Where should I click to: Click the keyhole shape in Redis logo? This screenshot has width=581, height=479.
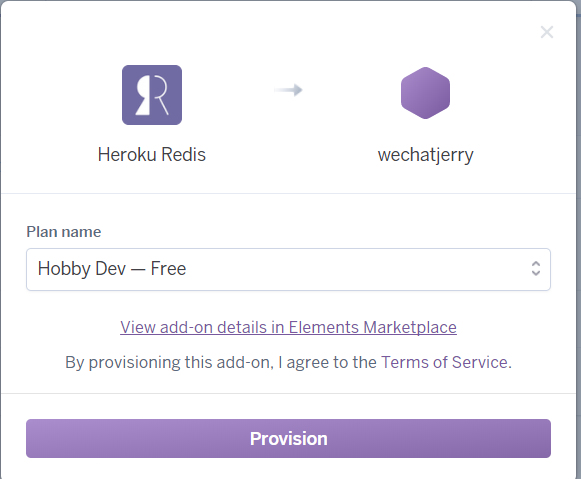(143, 95)
